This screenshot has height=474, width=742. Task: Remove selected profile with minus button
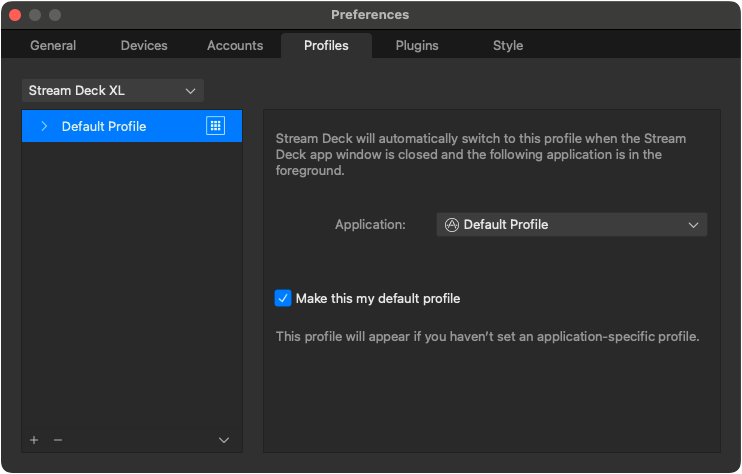[57, 440]
